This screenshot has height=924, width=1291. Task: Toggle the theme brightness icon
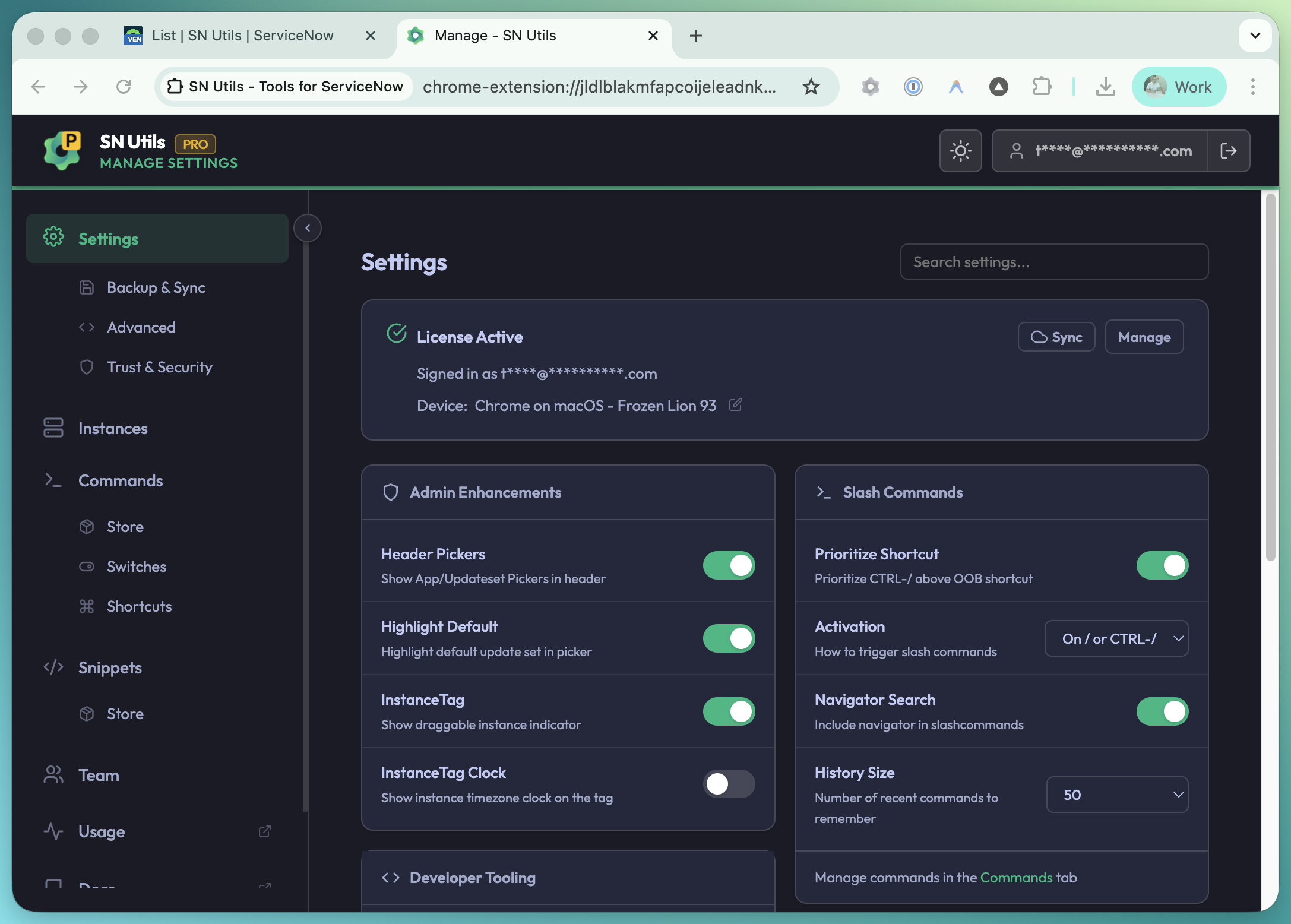tap(960, 151)
